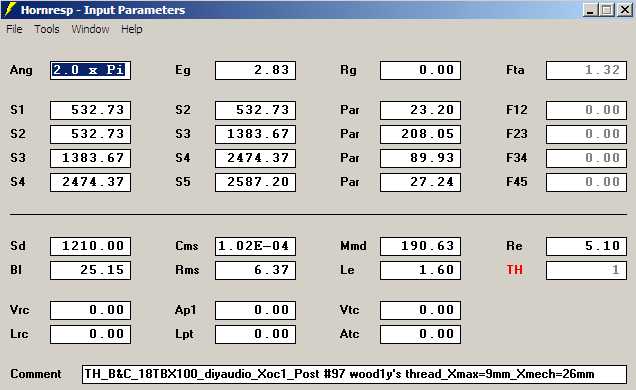The image size is (636, 390).
Task: Click the Vtc input field
Action: pyautogui.click(x=420, y=310)
